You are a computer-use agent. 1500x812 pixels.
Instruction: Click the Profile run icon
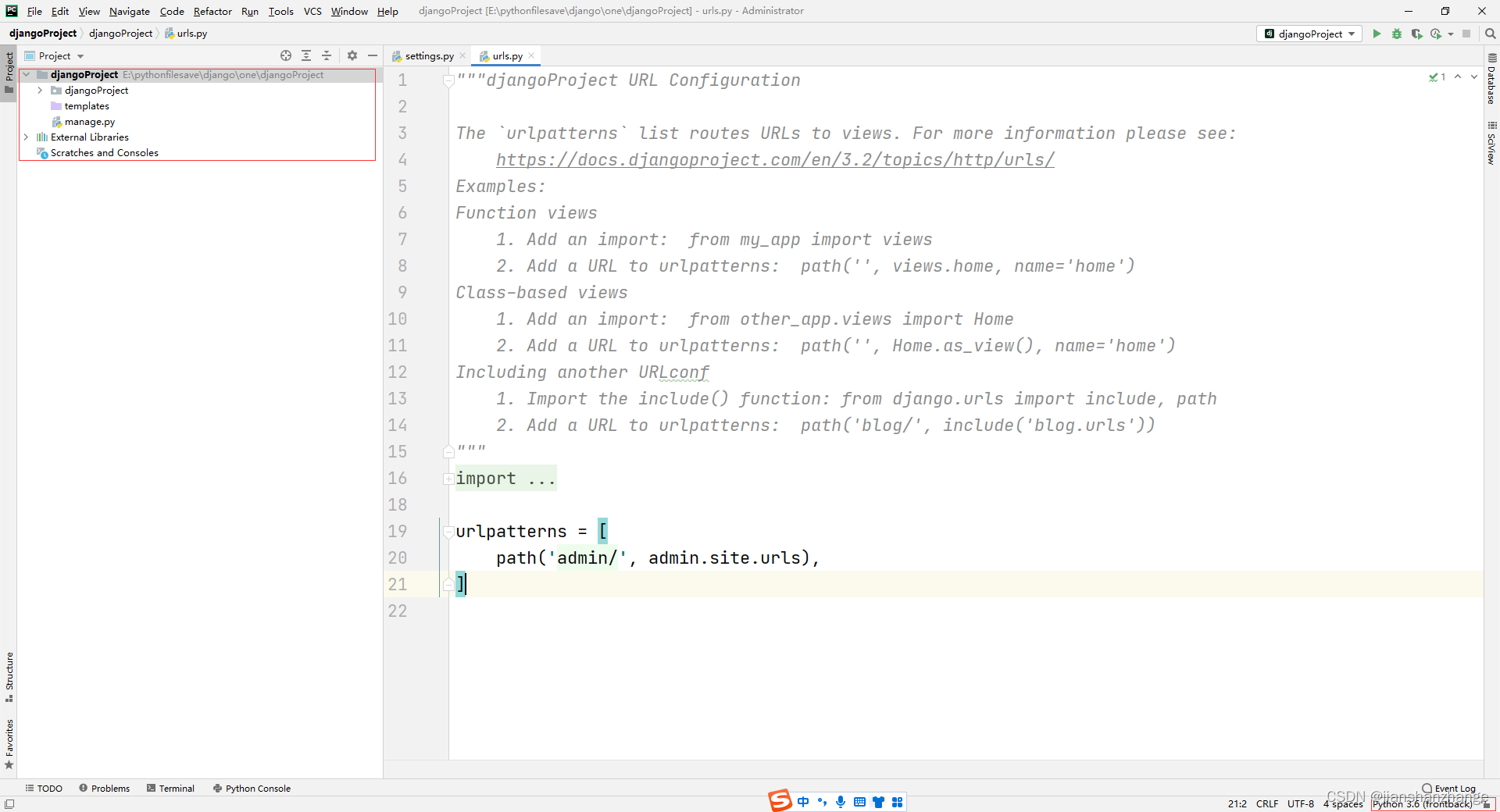(1436, 34)
